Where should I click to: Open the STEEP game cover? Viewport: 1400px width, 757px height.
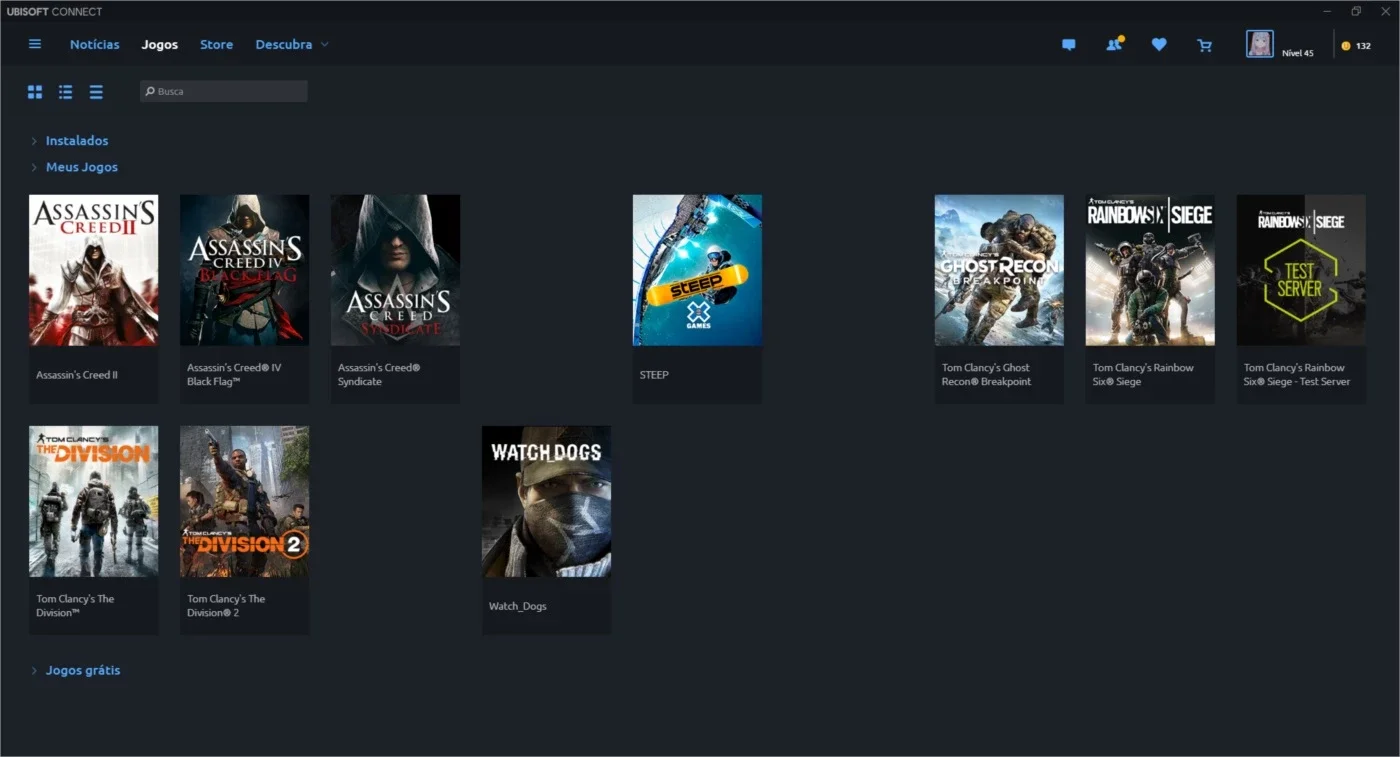[697, 270]
